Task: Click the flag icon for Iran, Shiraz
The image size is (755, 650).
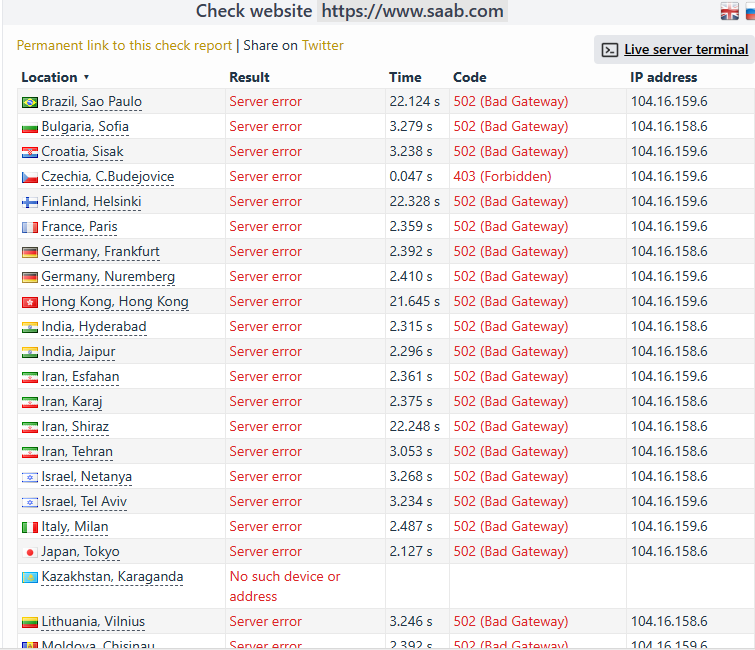Action: [30, 428]
